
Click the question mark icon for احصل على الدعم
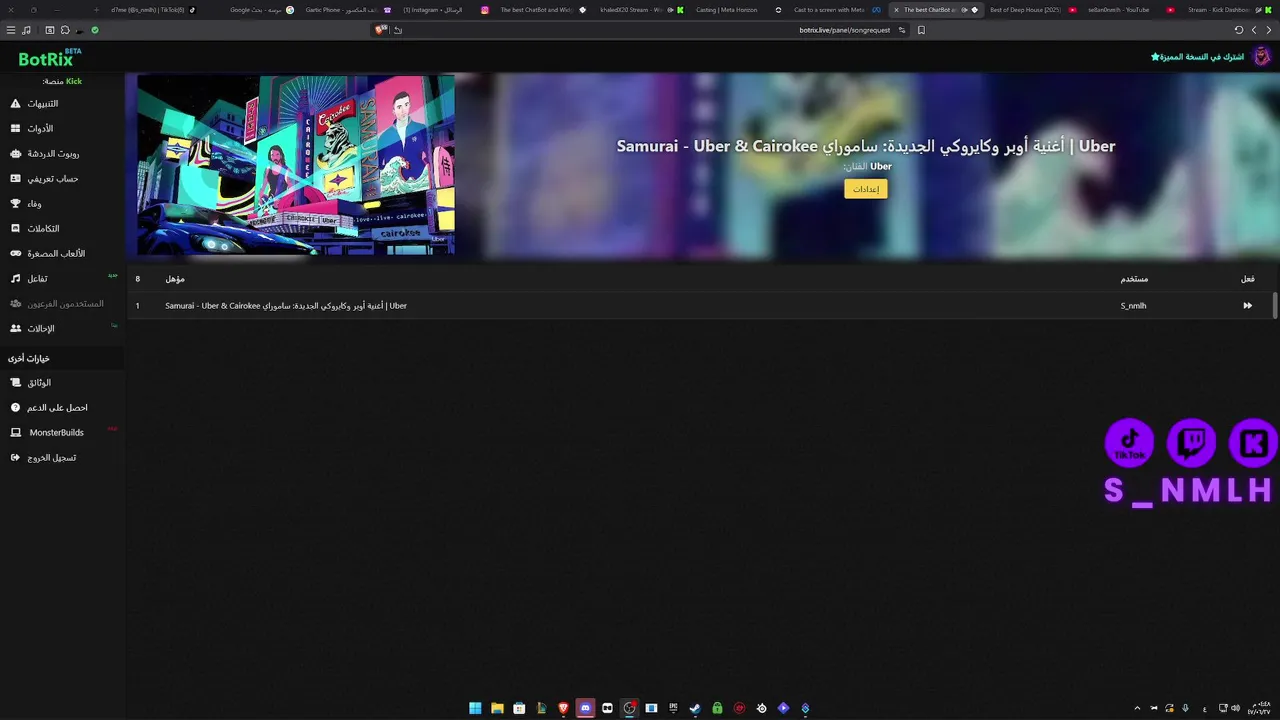[15, 408]
